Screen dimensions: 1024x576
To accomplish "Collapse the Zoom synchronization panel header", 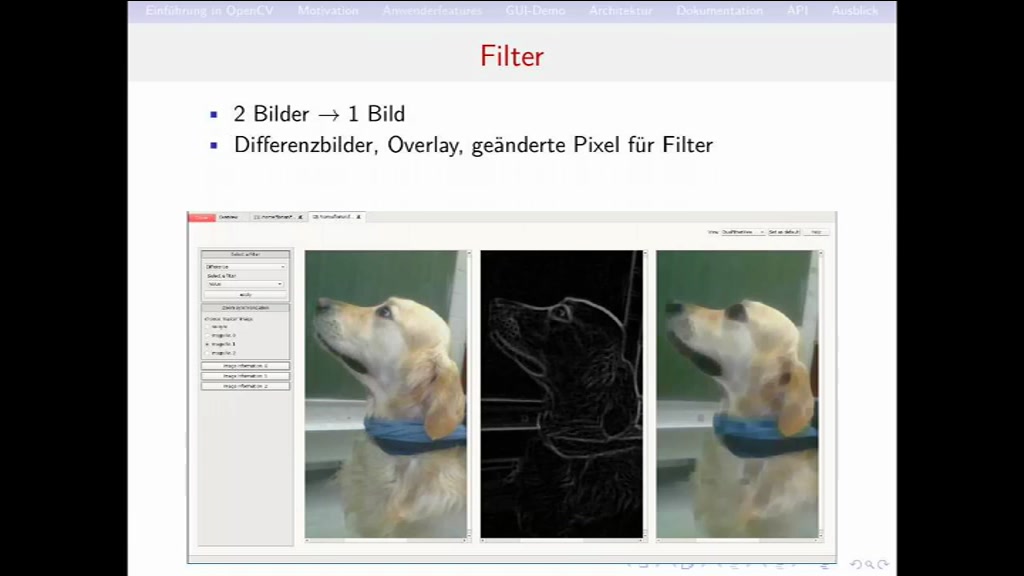I will pyautogui.click(x=245, y=308).
